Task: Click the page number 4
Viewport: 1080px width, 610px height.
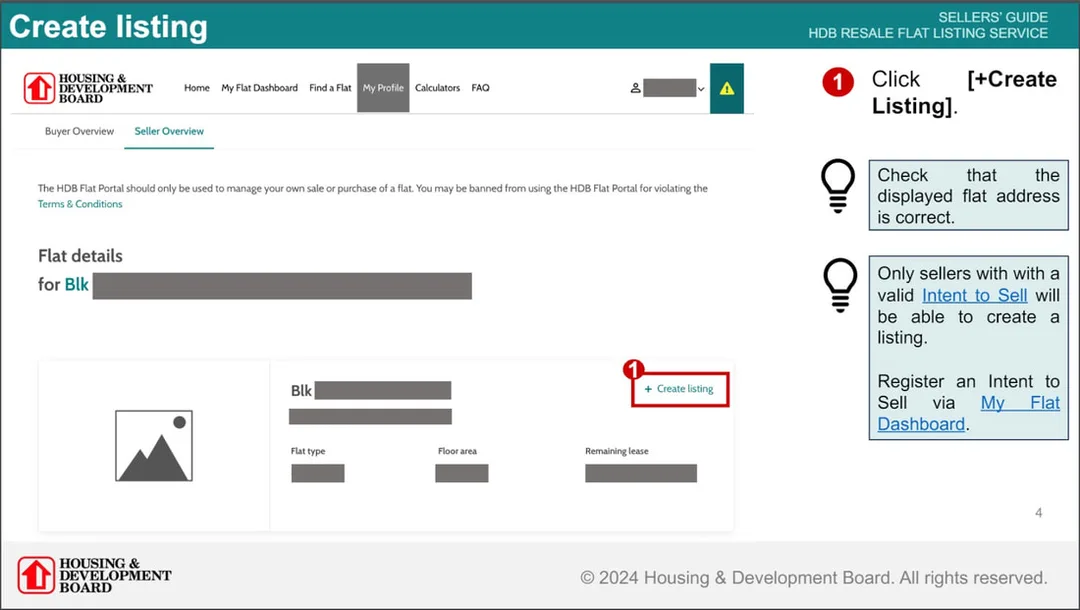Action: click(x=1038, y=513)
